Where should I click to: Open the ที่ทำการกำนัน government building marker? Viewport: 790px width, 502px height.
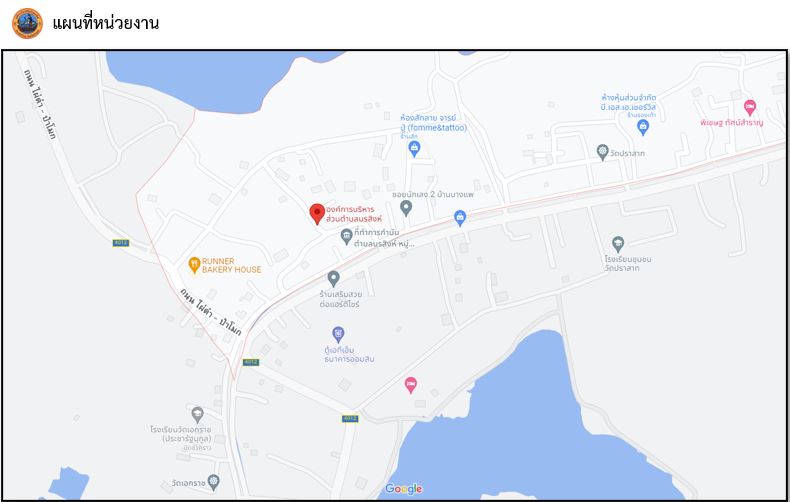point(346,236)
